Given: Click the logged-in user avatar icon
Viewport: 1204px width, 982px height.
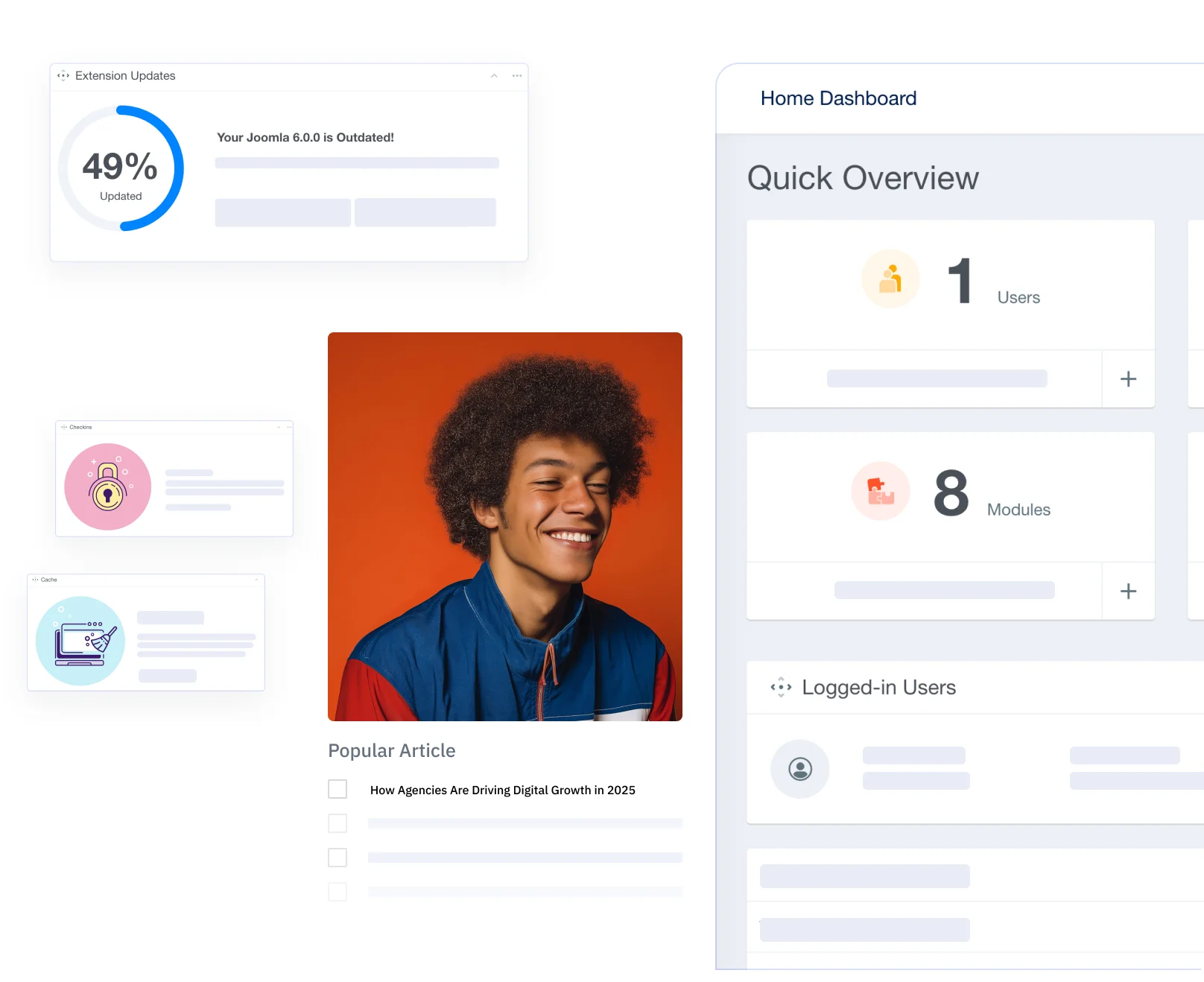Looking at the screenshot, I should click(x=800, y=769).
